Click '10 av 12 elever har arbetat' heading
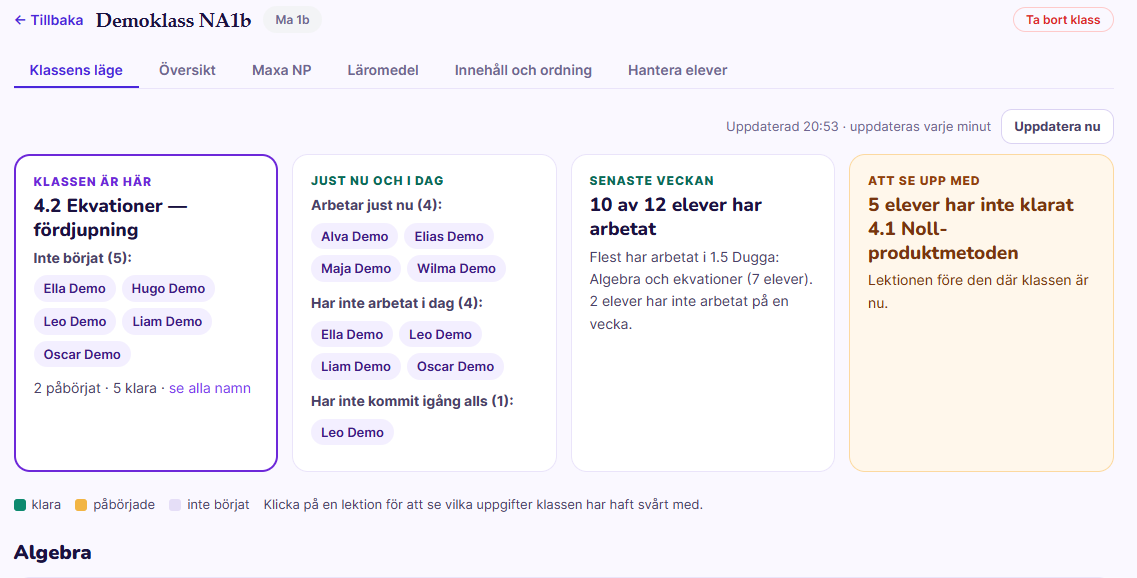The width and height of the screenshot is (1137, 578). click(x=676, y=216)
